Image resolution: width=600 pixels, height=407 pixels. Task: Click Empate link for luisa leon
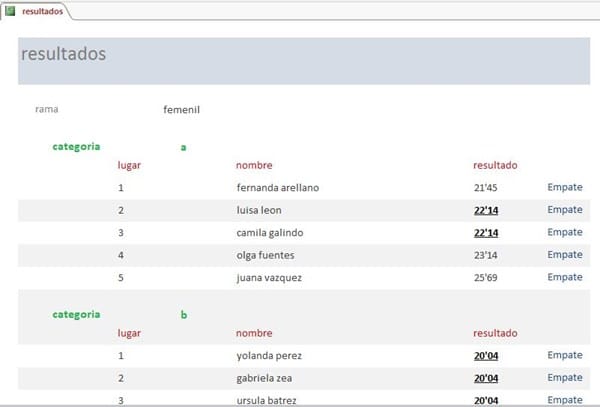565,210
